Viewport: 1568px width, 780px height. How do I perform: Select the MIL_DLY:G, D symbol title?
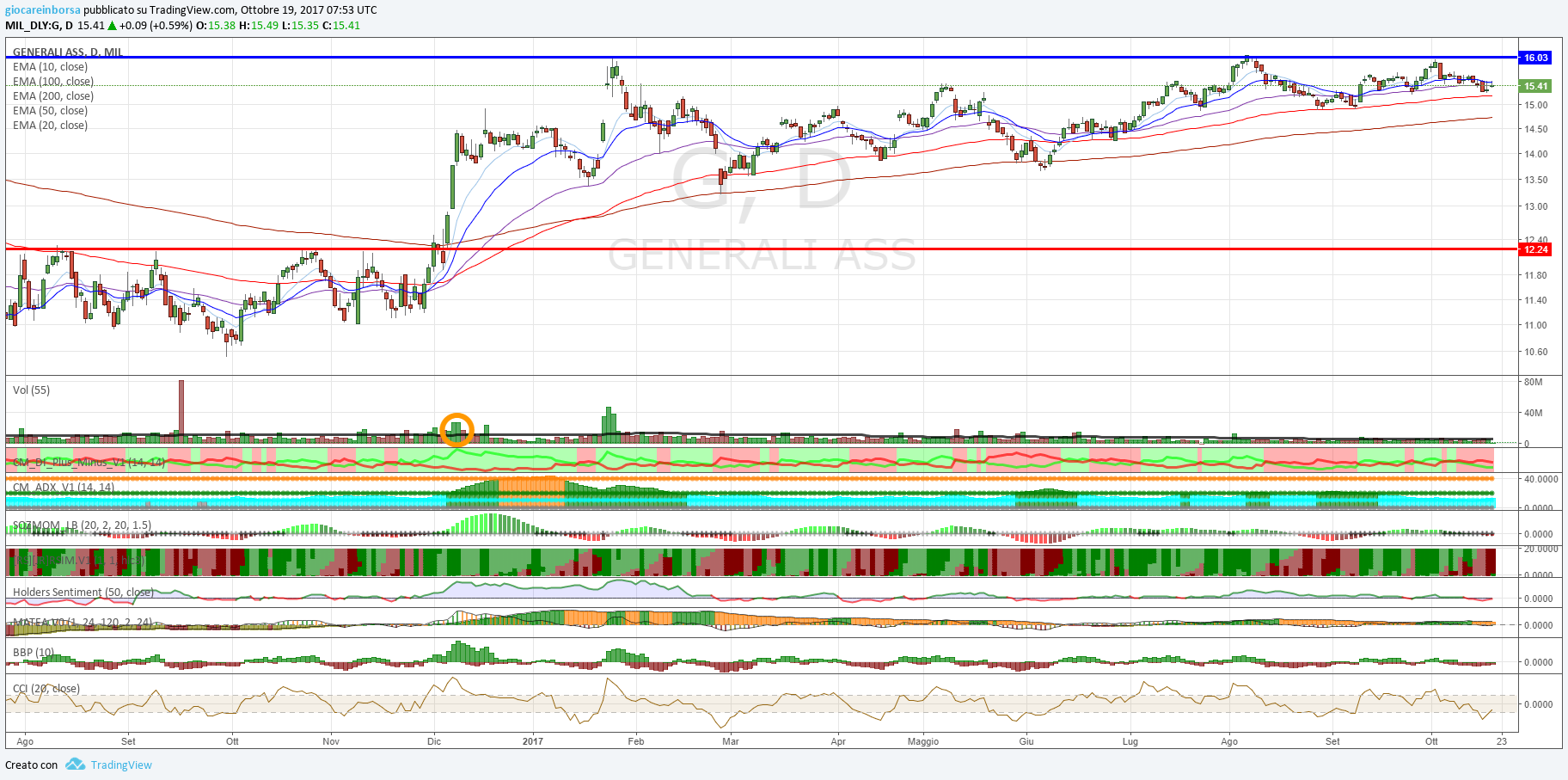40,26
